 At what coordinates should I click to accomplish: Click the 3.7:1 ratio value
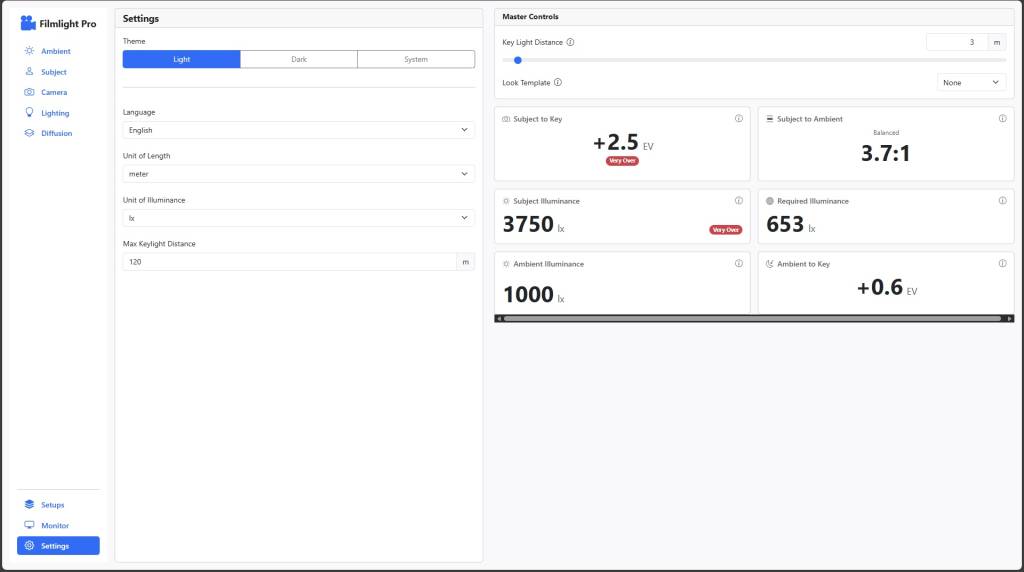click(886, 153)
